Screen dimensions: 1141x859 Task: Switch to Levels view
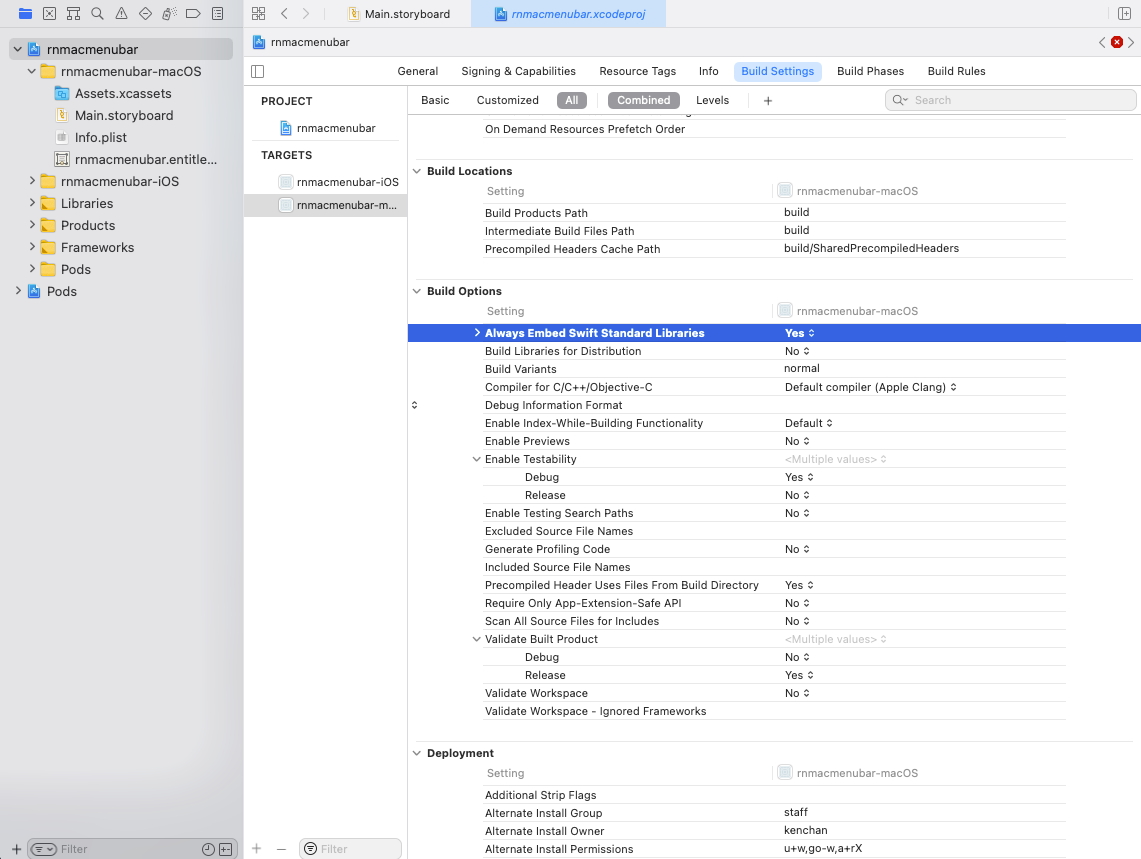(x=712, y=100)
